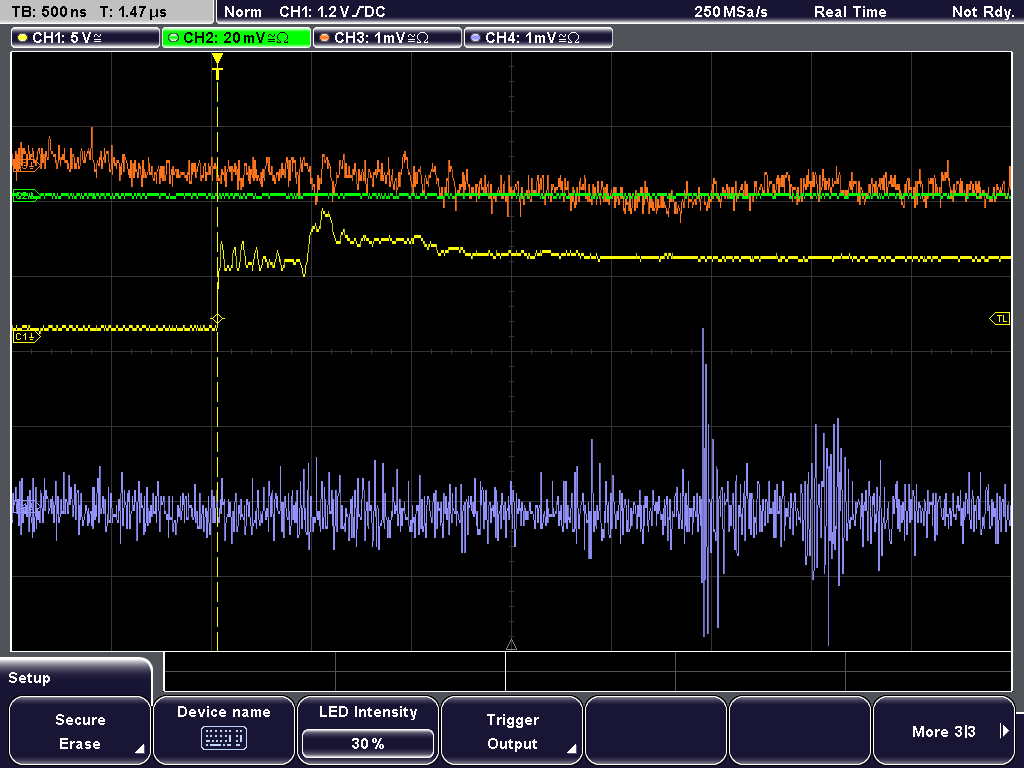The height and width of the screenshot is (768, 1024).
Task: Open the Device name keyboard entry
Action: point(223,731)
